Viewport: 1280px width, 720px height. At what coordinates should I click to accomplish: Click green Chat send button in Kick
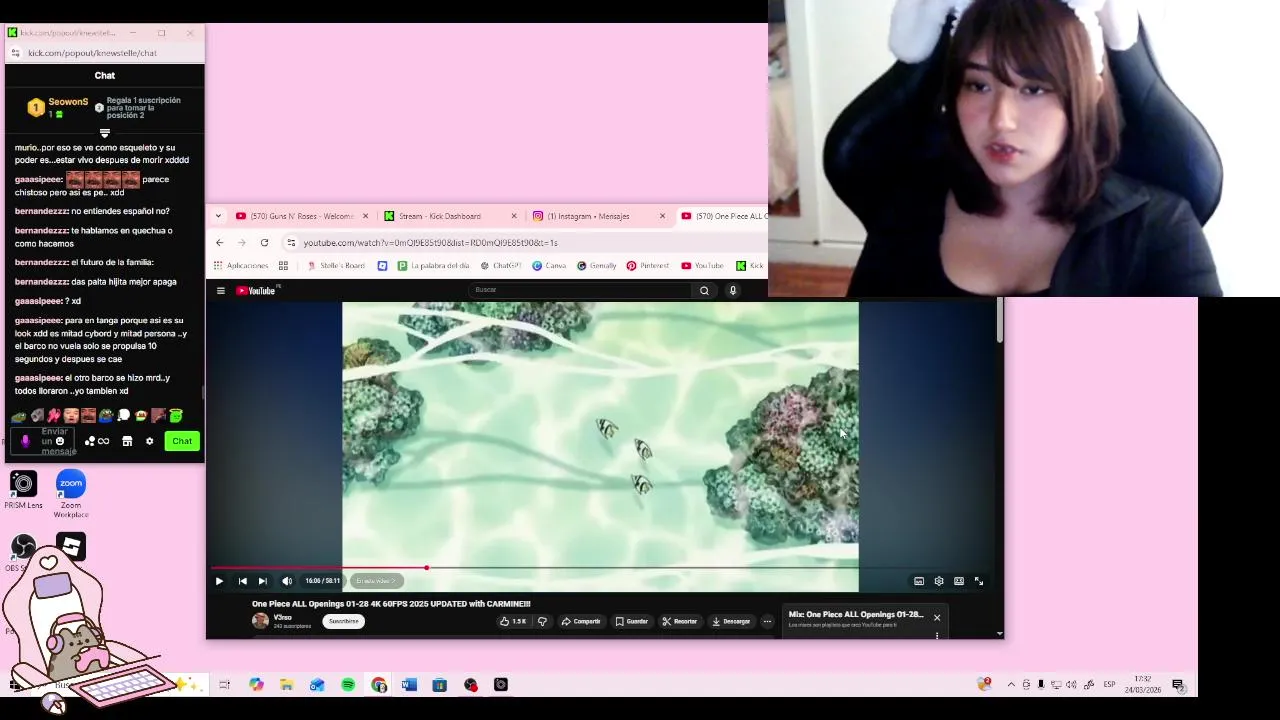182,441
